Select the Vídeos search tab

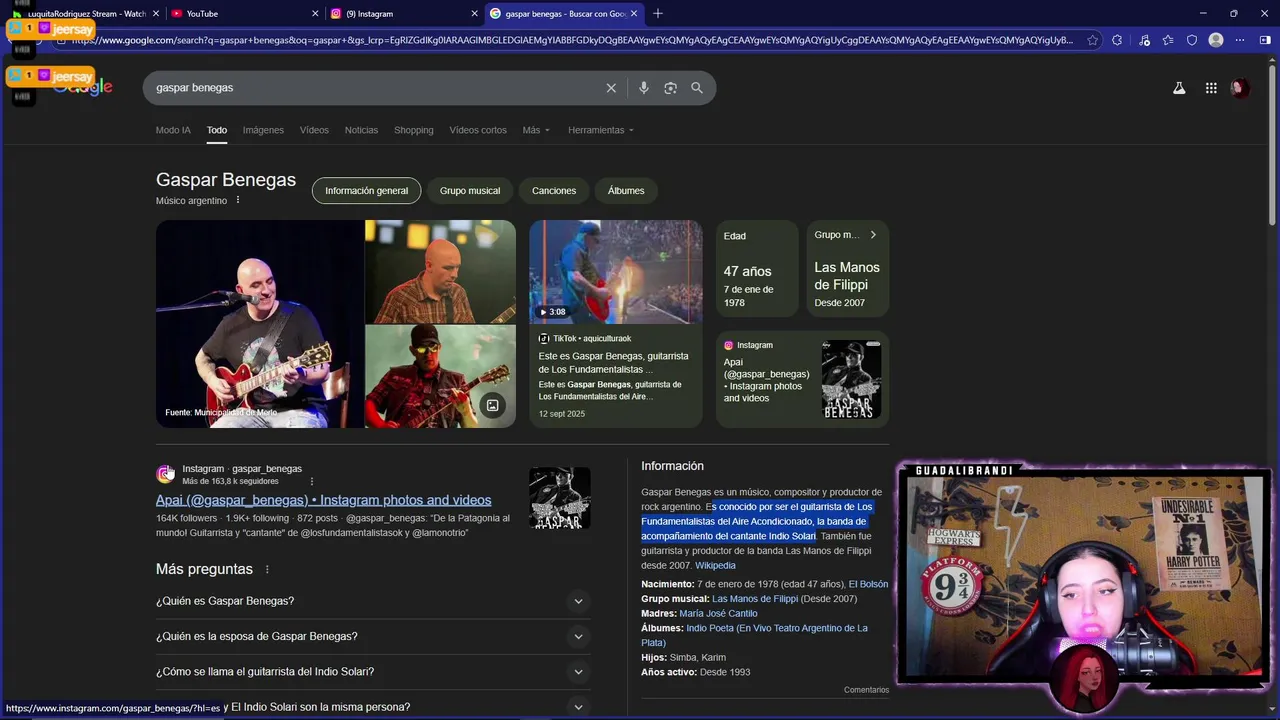click(x=314, y=130)
